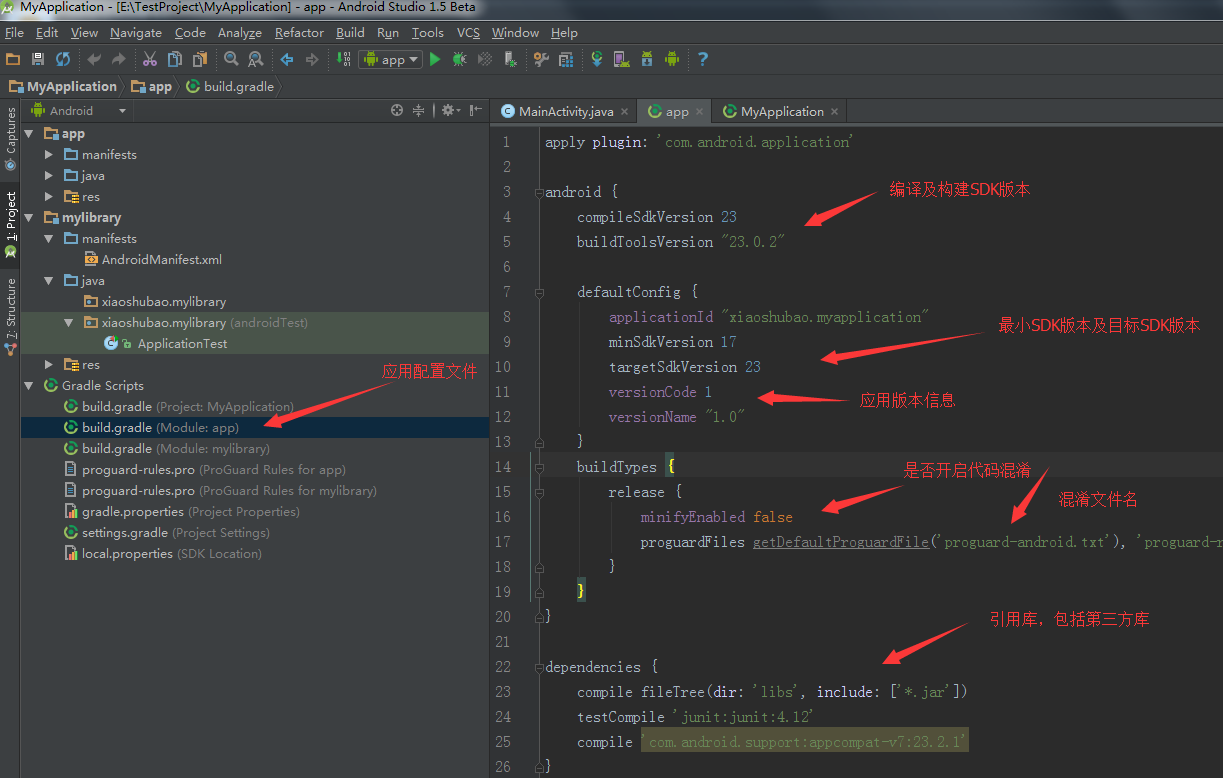The height and width of the screenshot is (778, 1223).
Task: Open the Android project view dropdown
Action: pyautogui.click(x=80, y=111)
